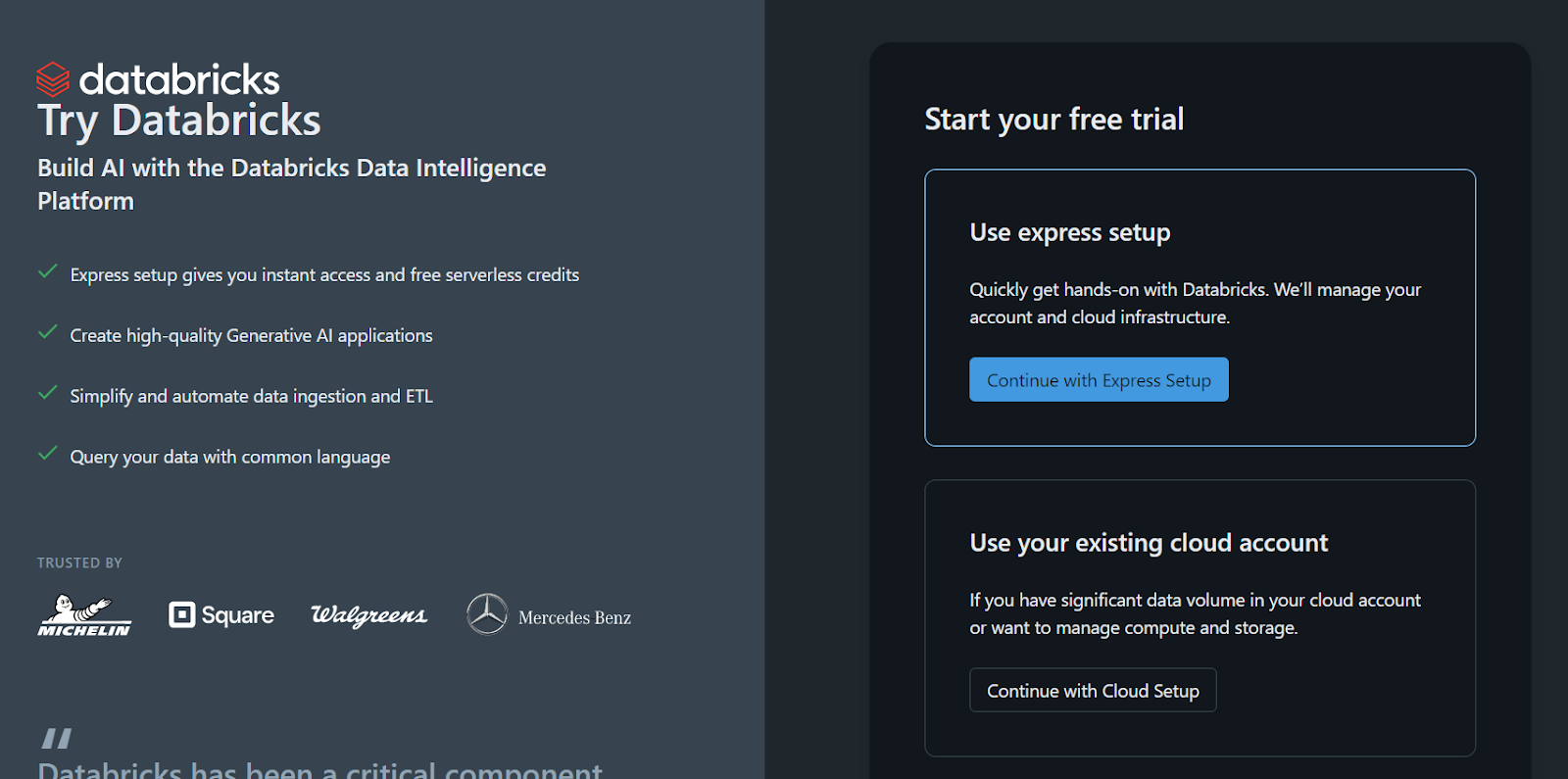The width and height of the screenshot is (1568, 779).
Task: Click the Mercedes Benz star logo
Action: coord(487,614)
